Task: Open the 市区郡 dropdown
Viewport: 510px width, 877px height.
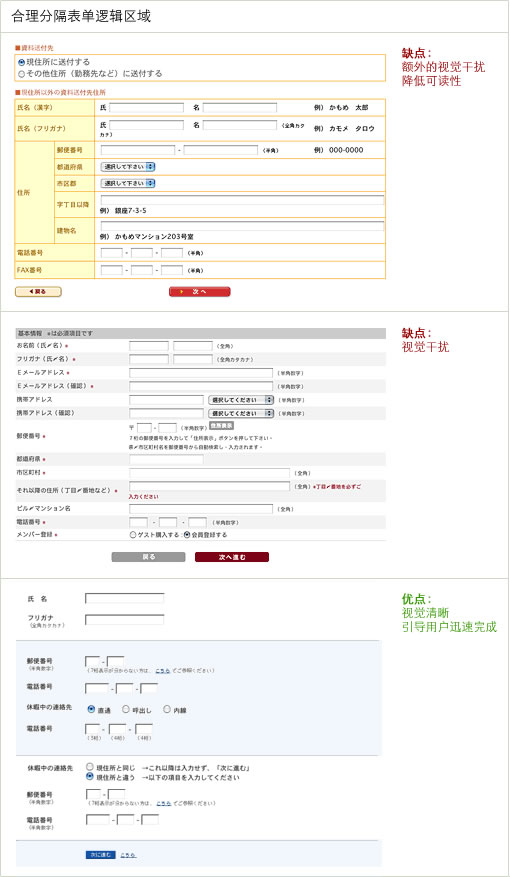Action: [x=128, y=183]
